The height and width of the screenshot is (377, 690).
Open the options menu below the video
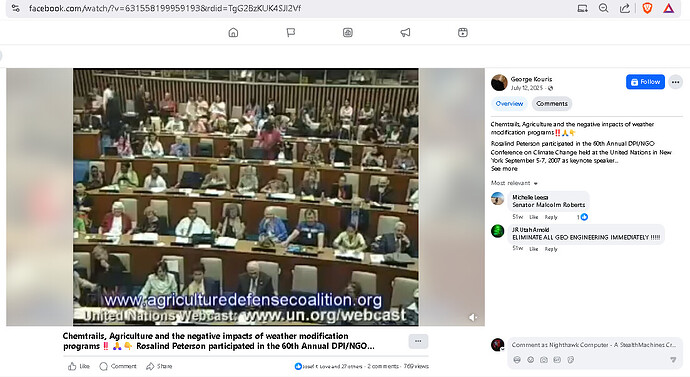(x=418, y=341)
